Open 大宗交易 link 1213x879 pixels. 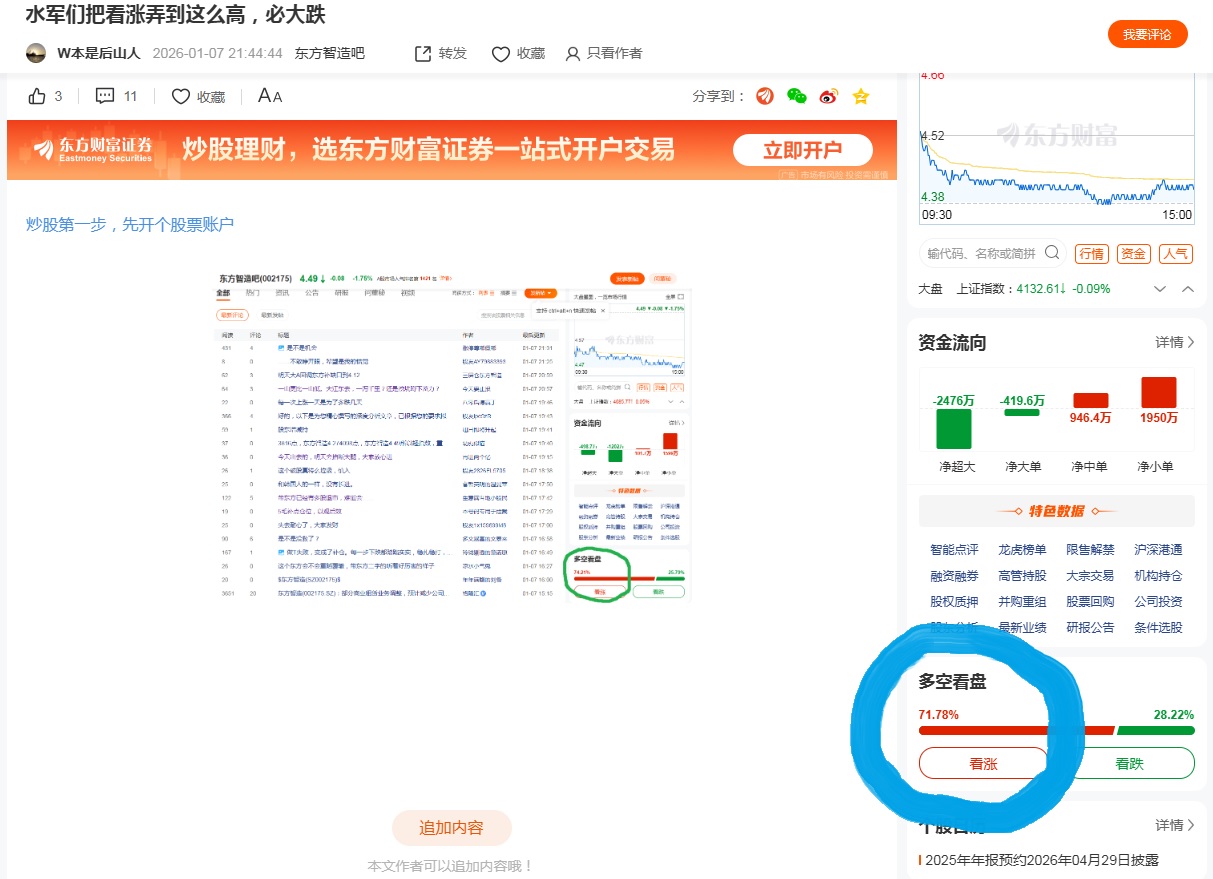pos(1090,576)
